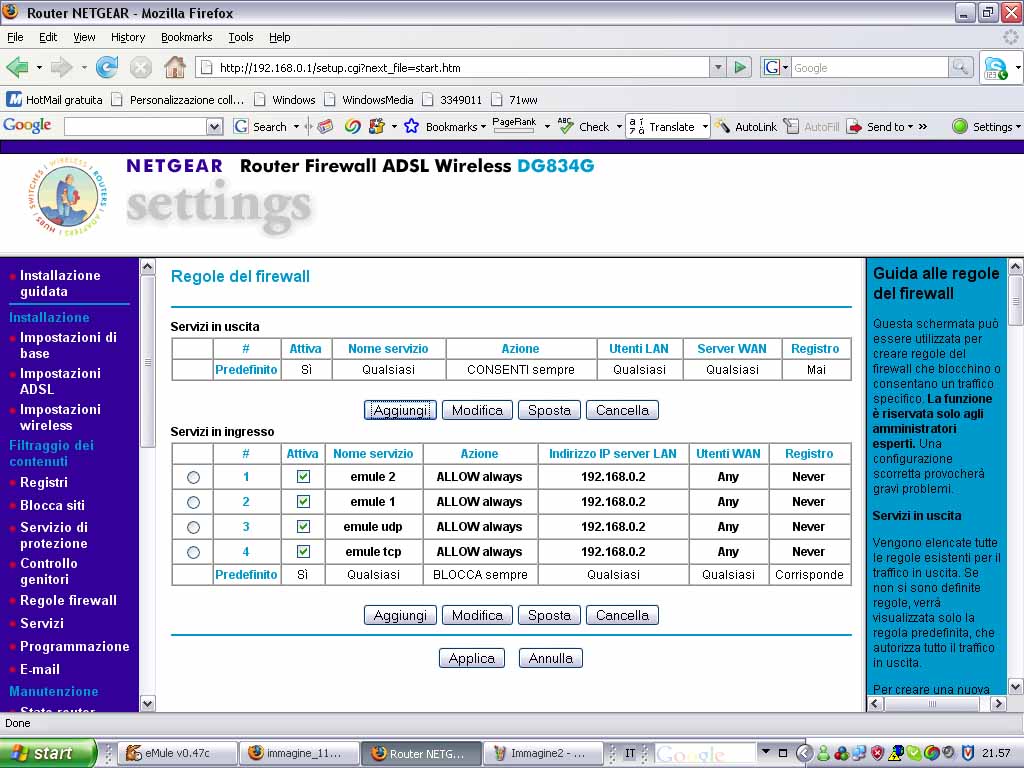Viewport: 1024px width, 768px height.
Task: Select the radio button for rule 2 emule 1
Action: 193,502
